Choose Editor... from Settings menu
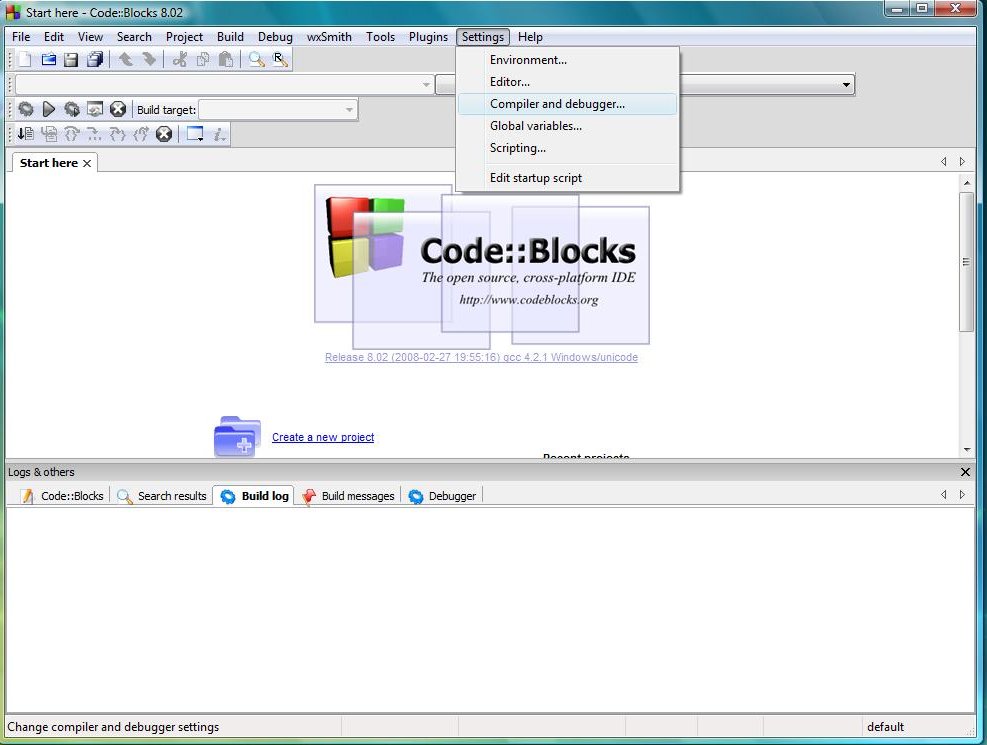Screen dimensions: 987x745 tap(567, 82)
